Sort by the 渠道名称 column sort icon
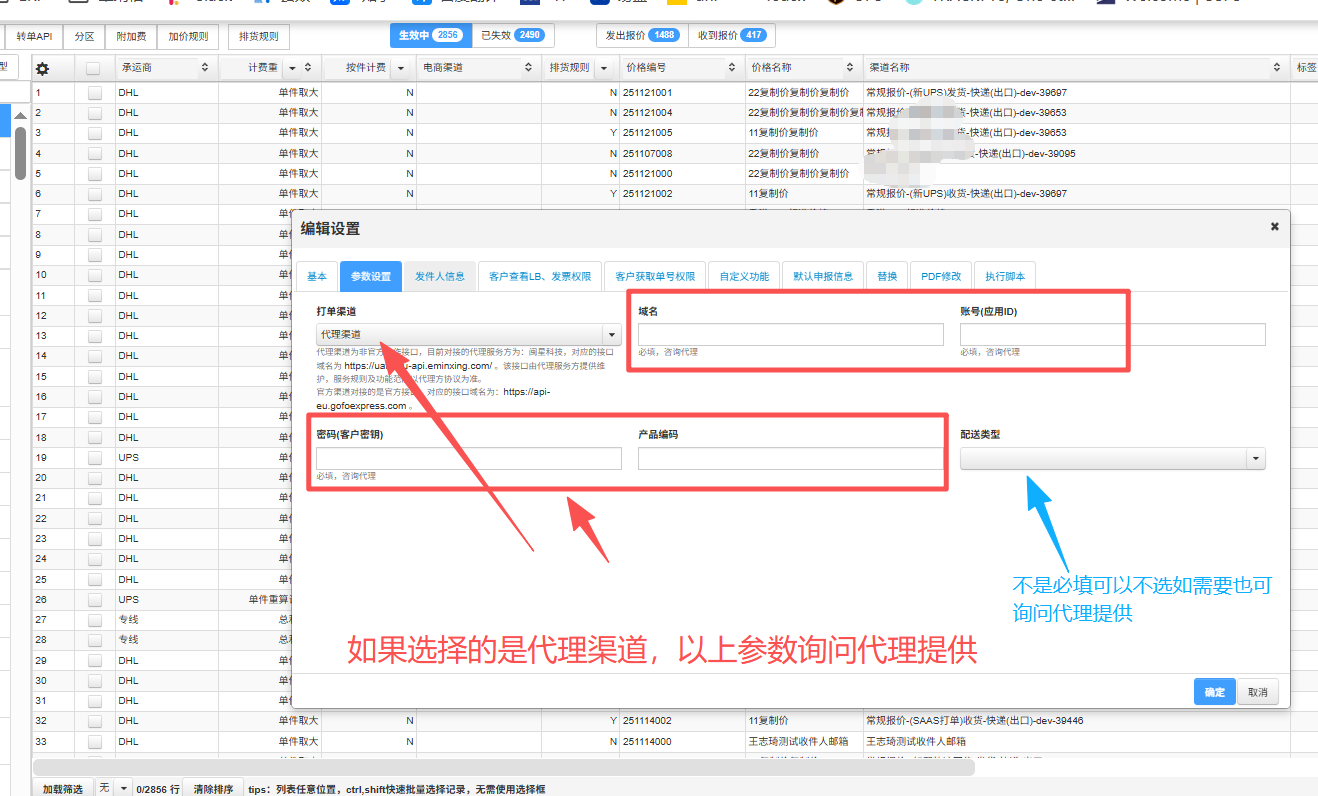Screen dimensions: 1318x796 click(x=1278, y=68)
